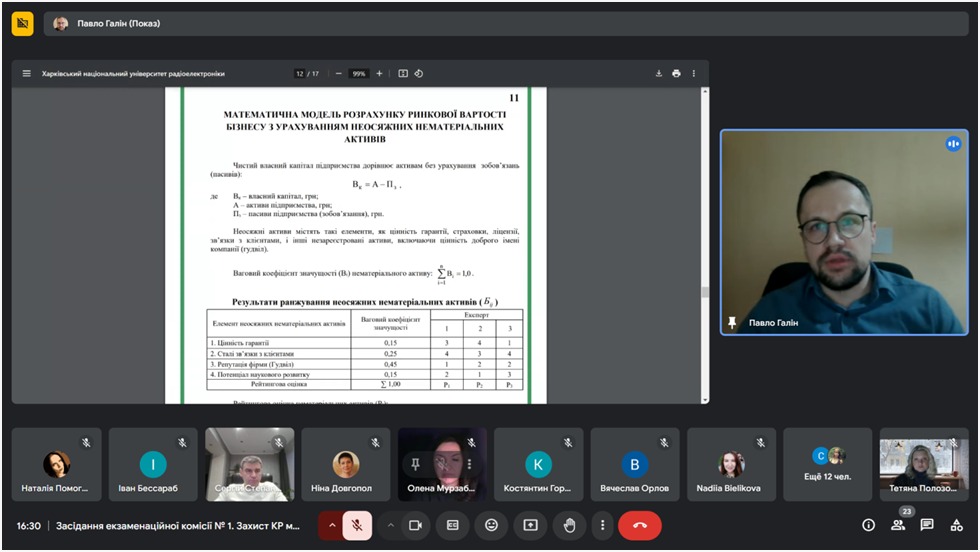Raise hand in the meeting
The height and width of the screenshot is (552, 980).
point(569,525)
